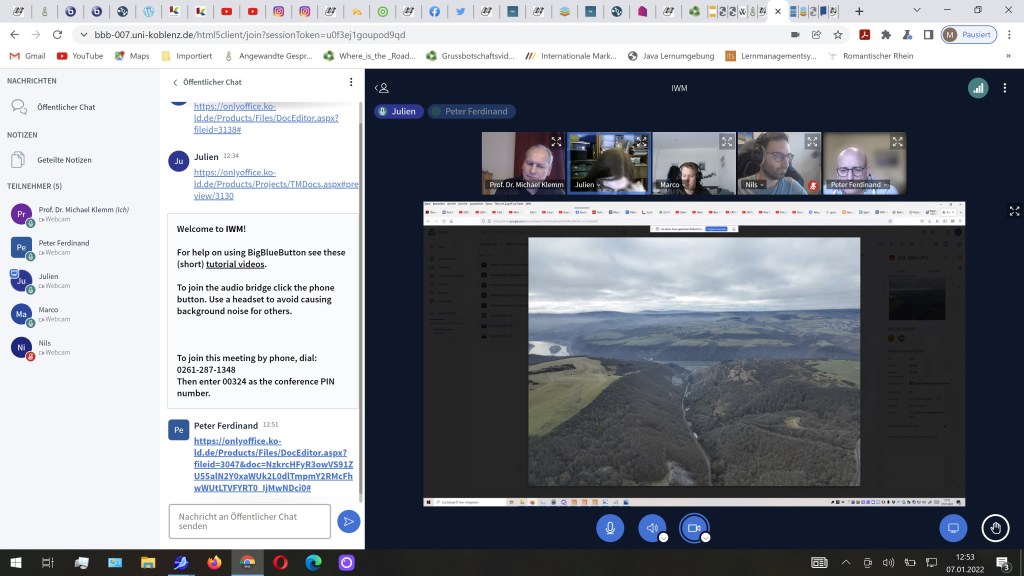Raise your hand
Screen dimensions: 1024x576
pyautogui.click(x=995, y=528)
